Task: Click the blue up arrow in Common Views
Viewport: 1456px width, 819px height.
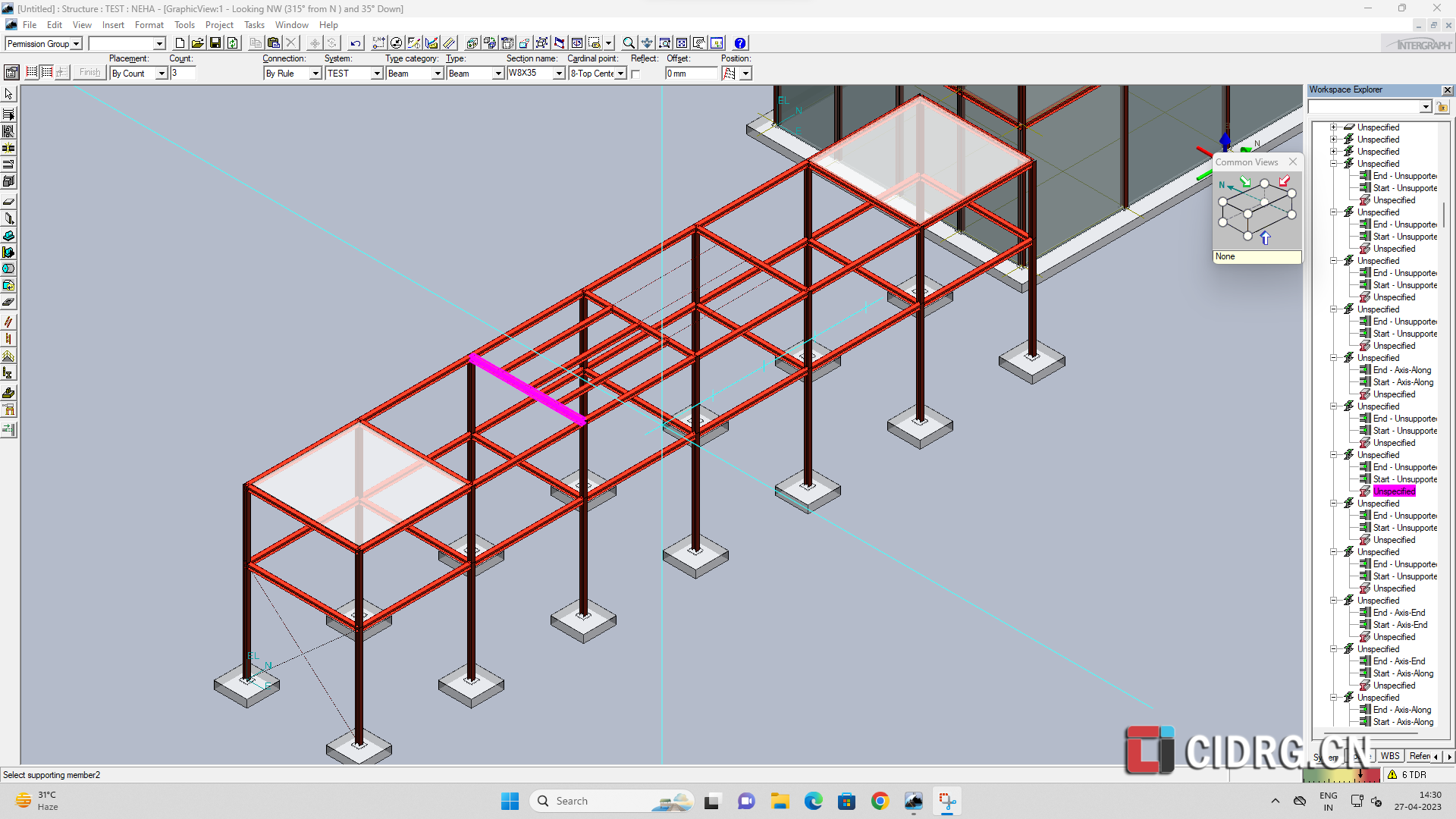Action: [1265, 238]
